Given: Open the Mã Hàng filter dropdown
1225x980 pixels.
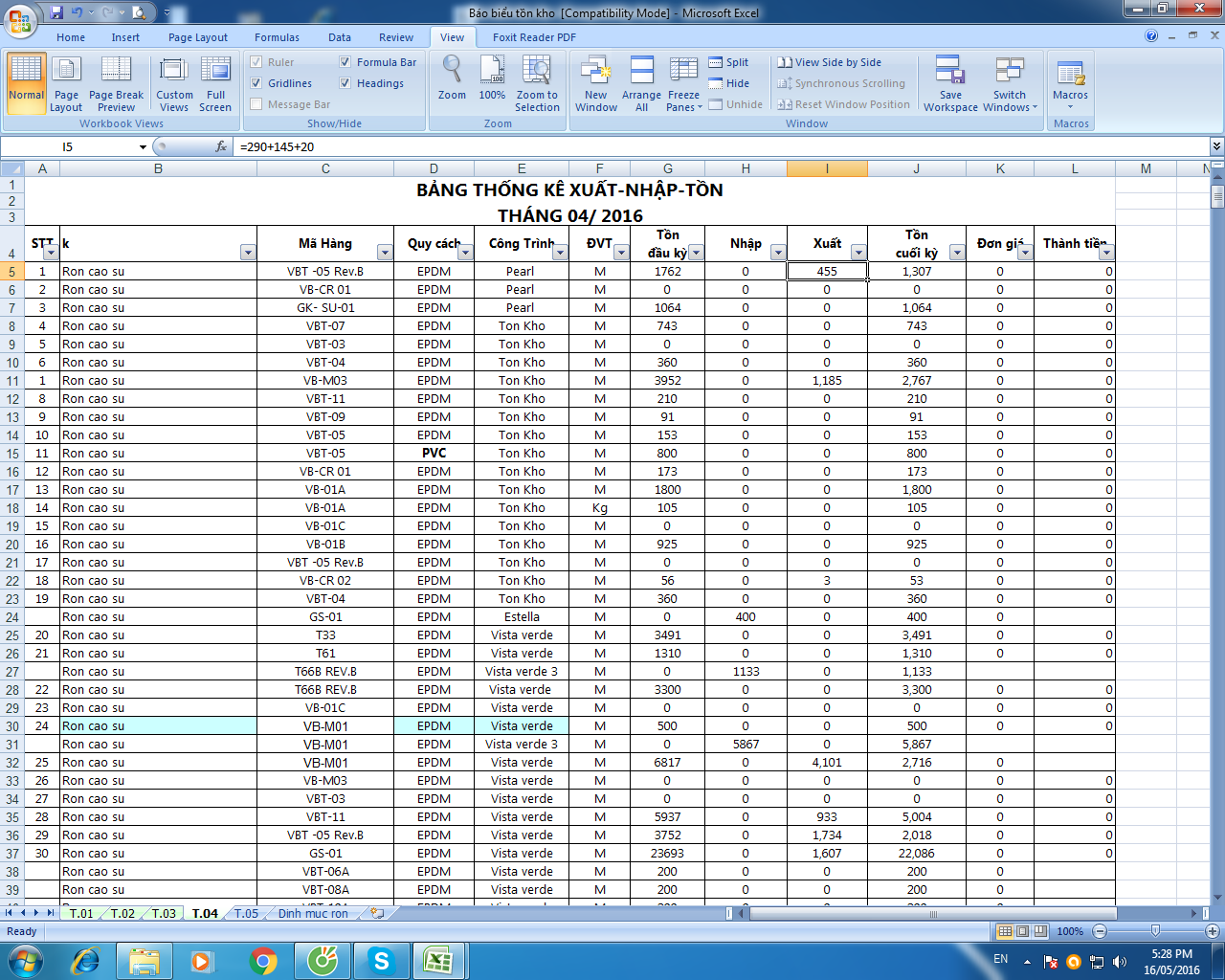Looking at the screenshot, I should pos(385,253).
